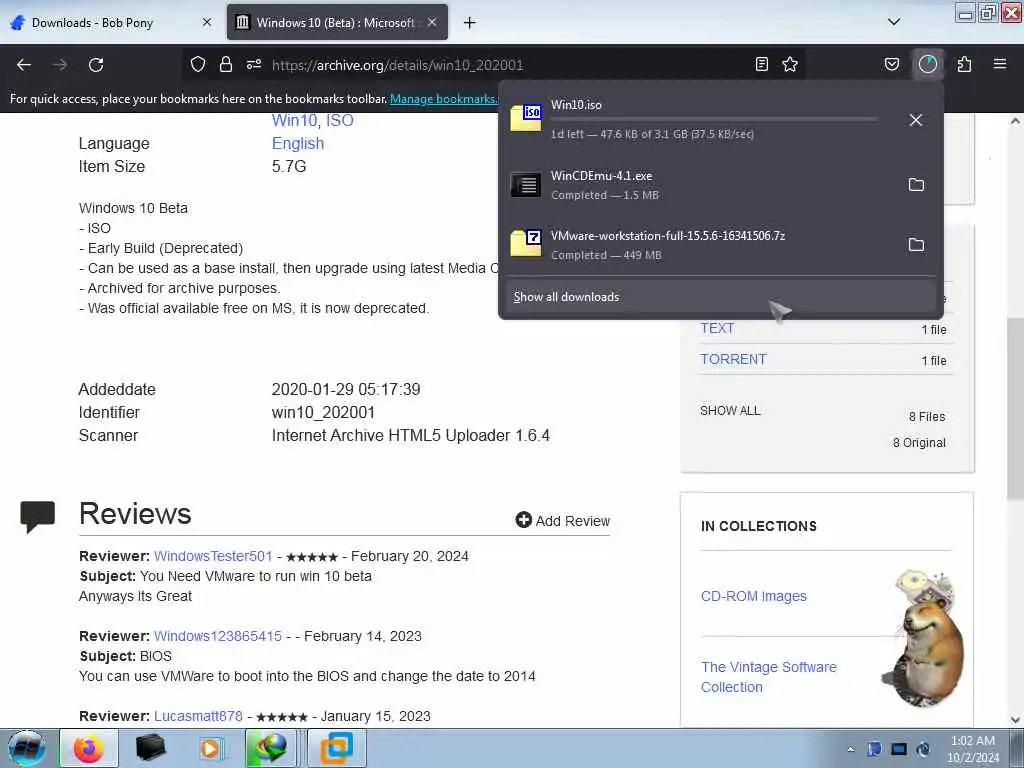Open reviewer WindowsTester501 profile
1024x768 pixels.
point(213,556)
